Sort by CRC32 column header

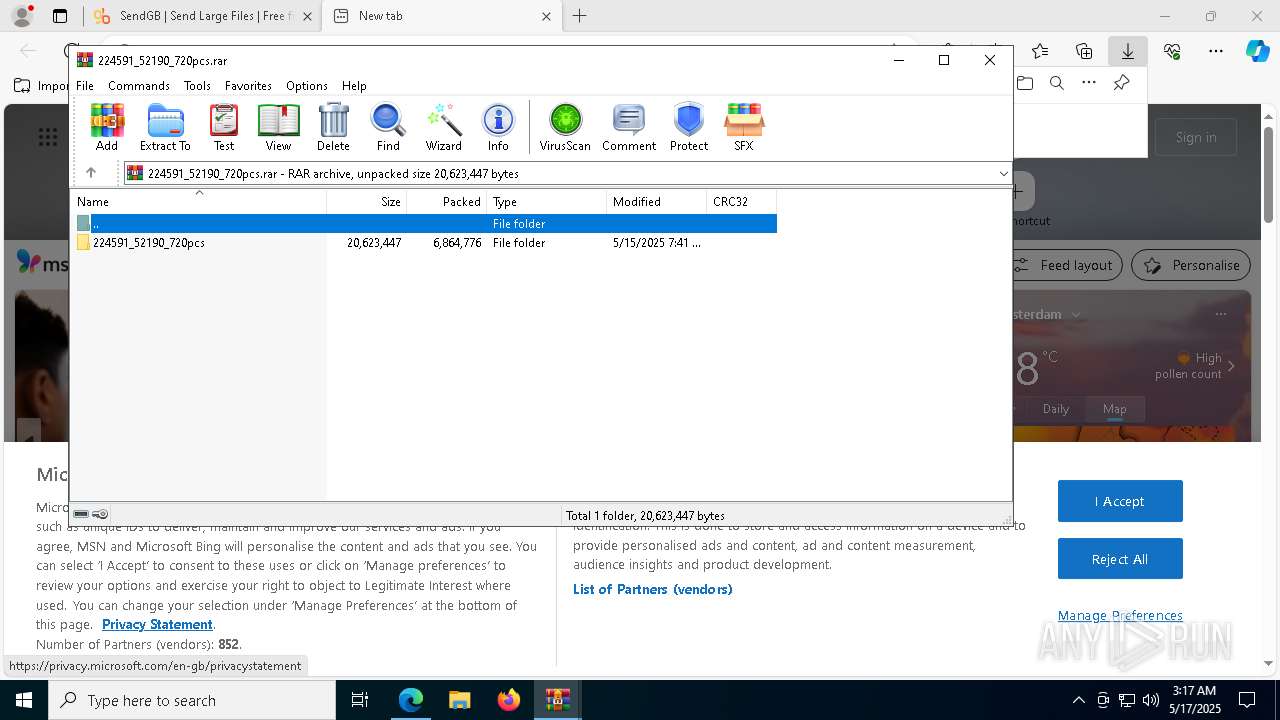coord(742,201)
